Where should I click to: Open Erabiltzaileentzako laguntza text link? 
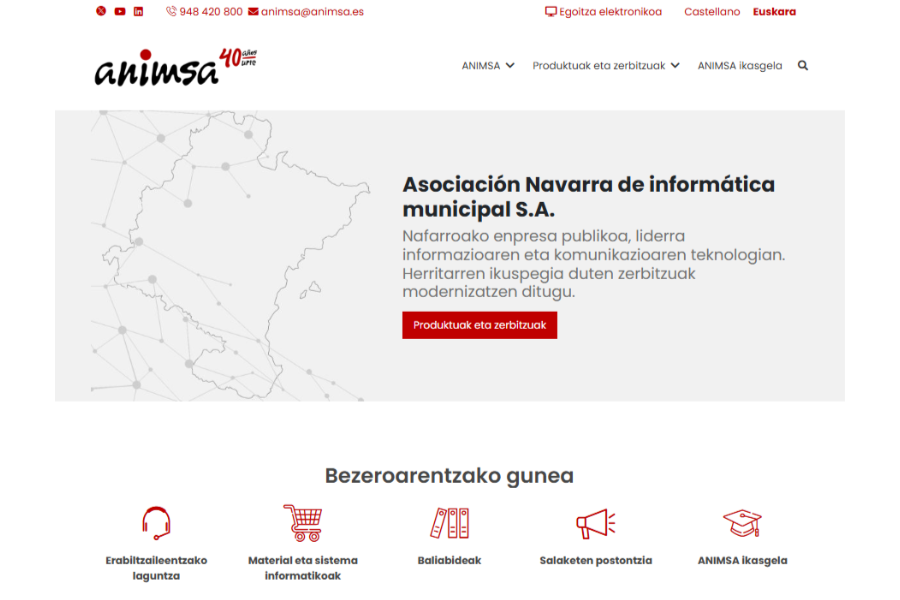click(156, 568)
